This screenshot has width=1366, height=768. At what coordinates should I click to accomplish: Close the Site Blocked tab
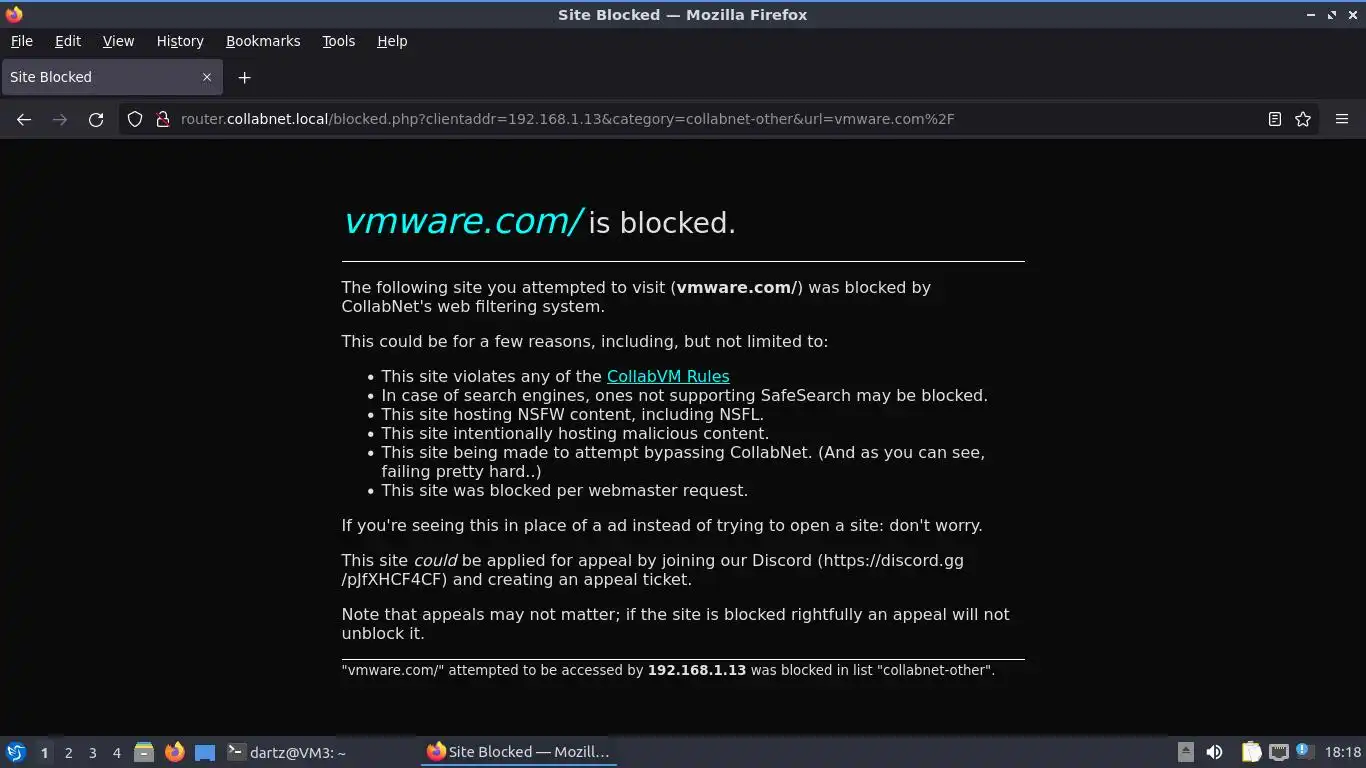click(x=207, y=77)
